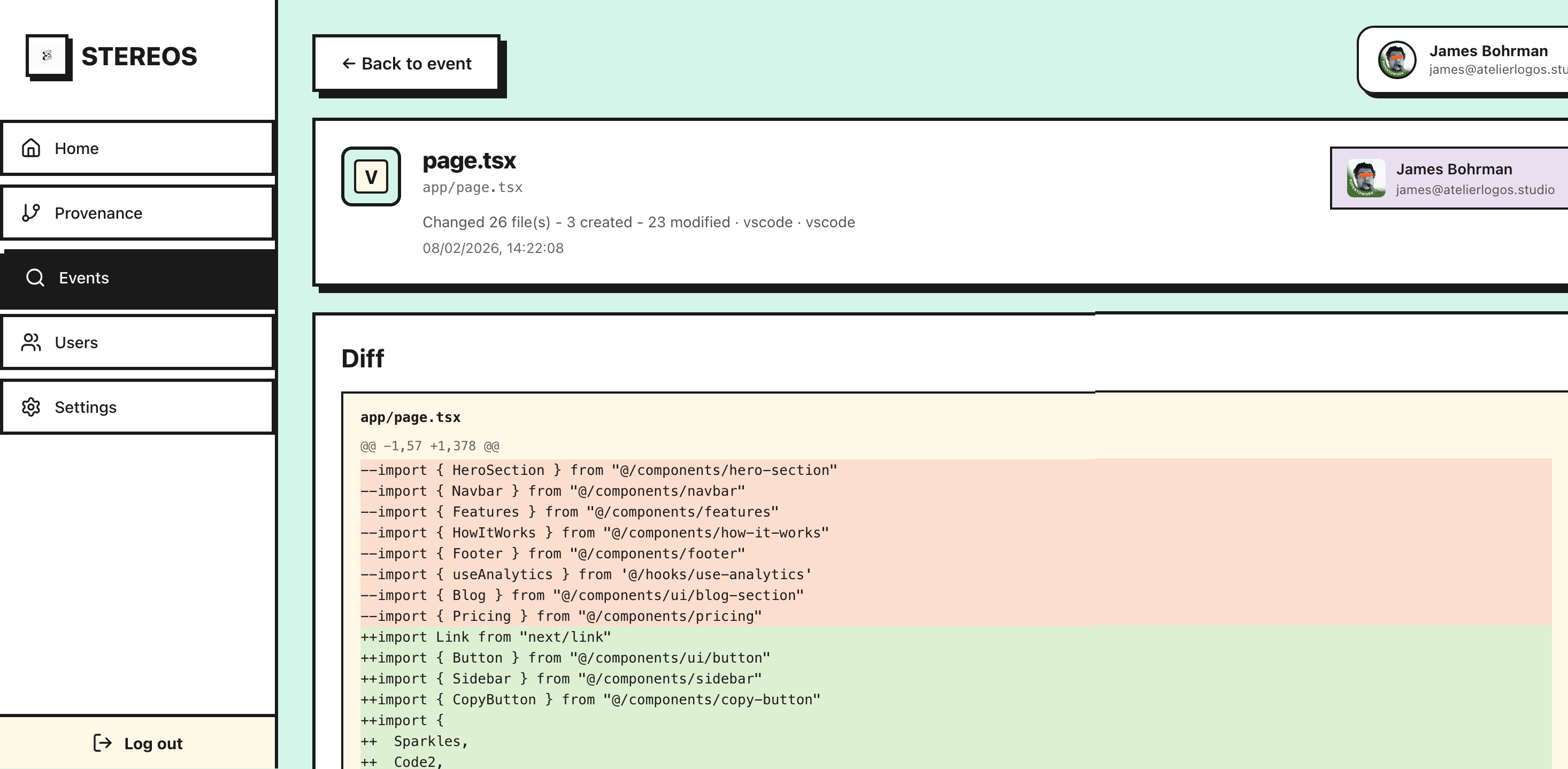The height and width of the screenshot is (769, 1568).
Task: Click the app/page.tsx diff file header
Action: pos(410,417)
